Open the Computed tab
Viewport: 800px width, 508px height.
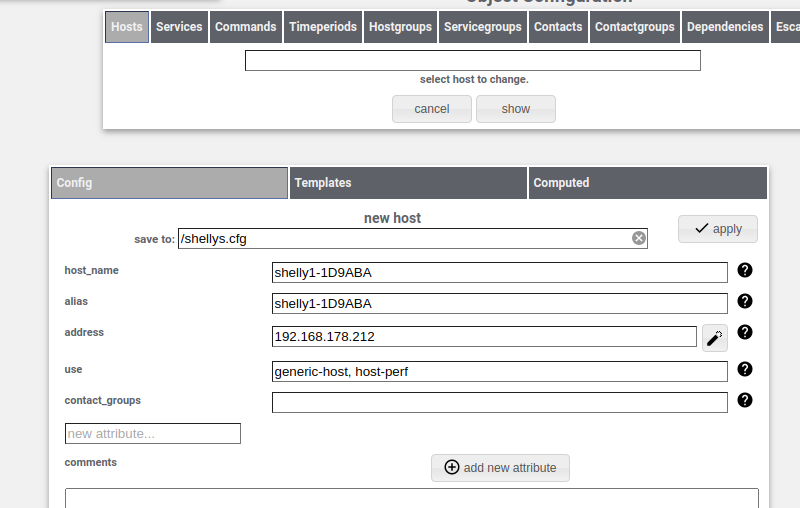click(647, 183)
